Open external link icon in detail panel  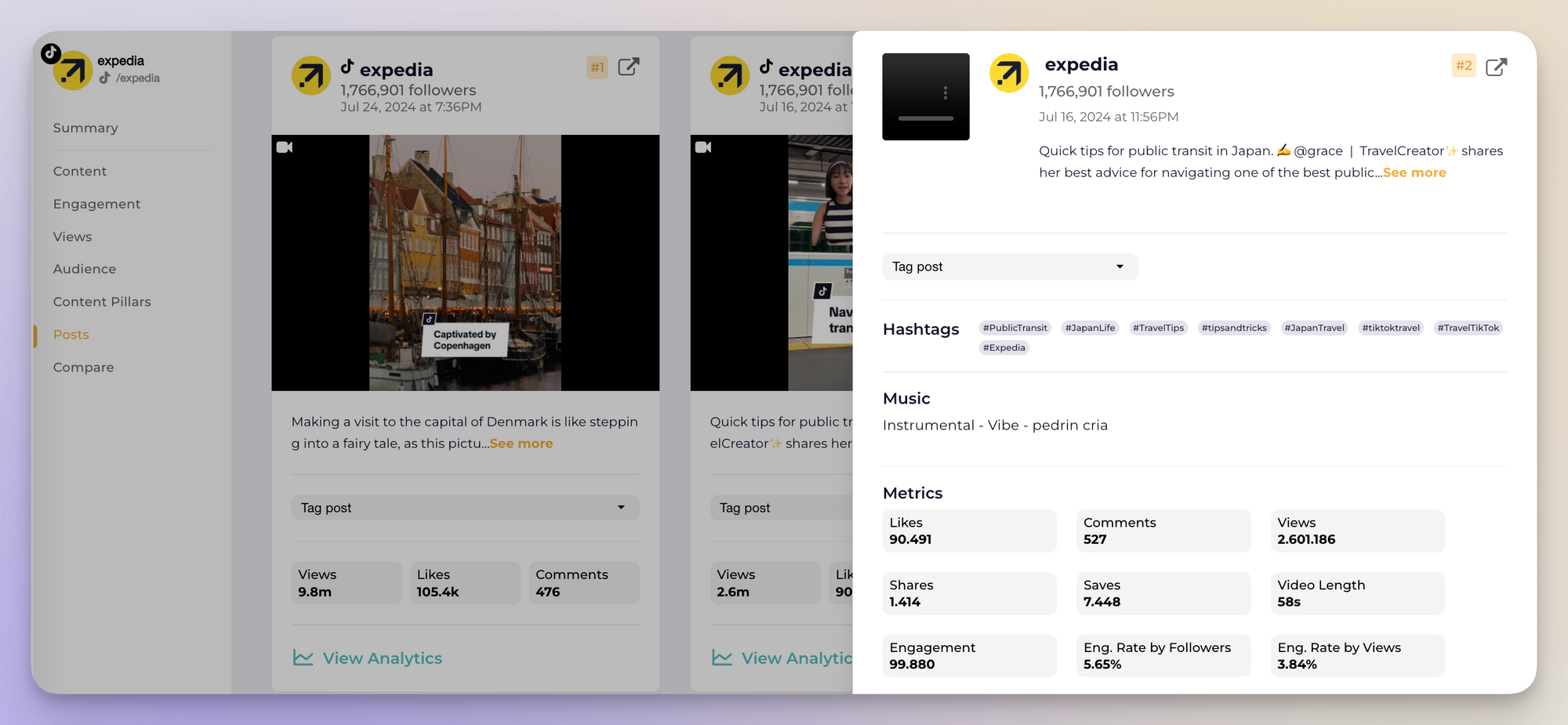[x=1496, y=67]
